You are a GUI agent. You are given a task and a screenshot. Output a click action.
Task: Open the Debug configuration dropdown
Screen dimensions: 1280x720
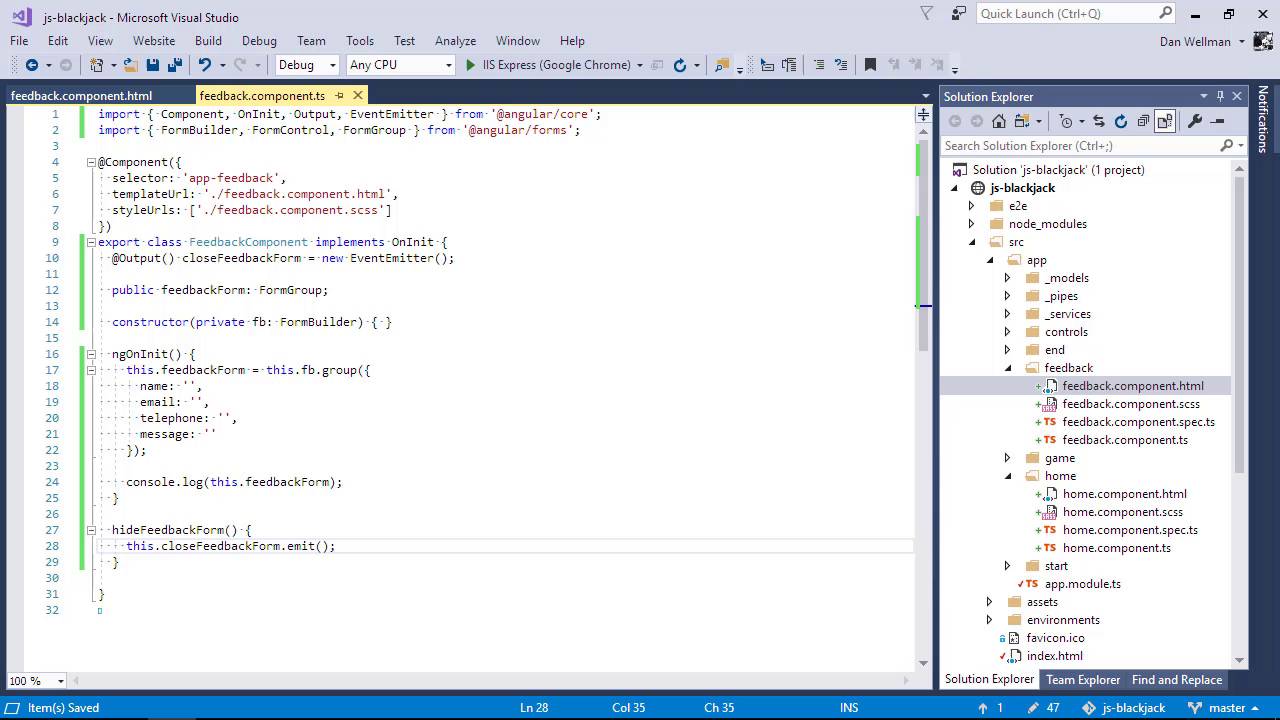pos(307,65)
